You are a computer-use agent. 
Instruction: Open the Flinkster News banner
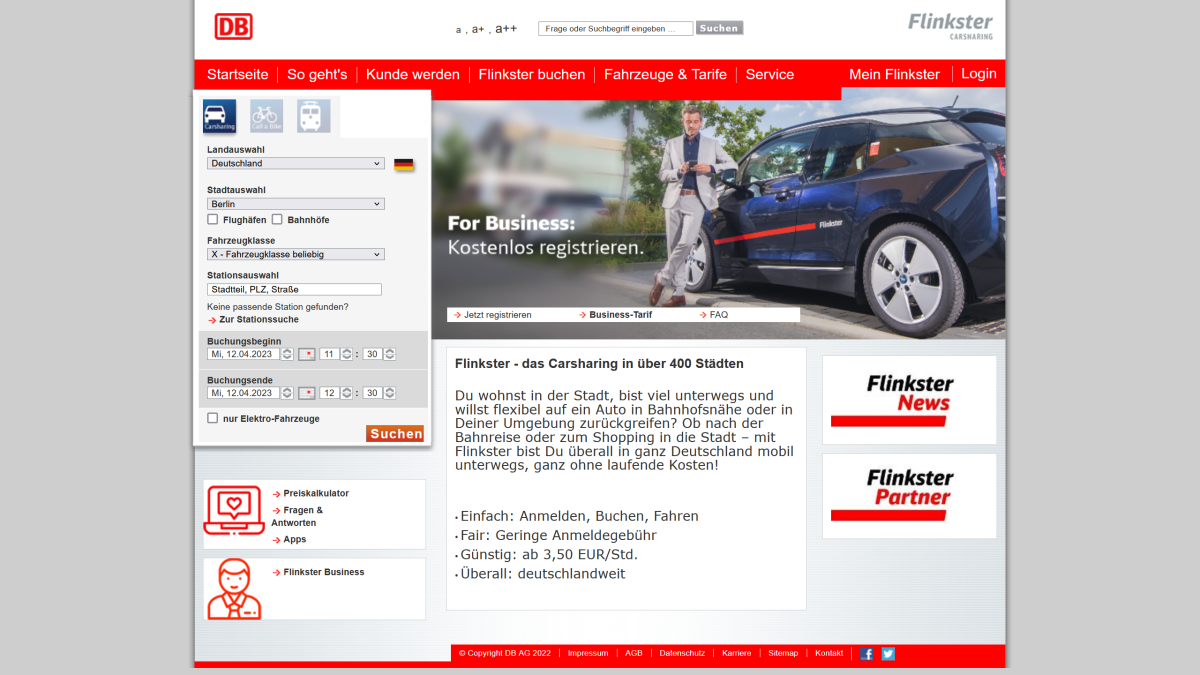tap(909, 400)
